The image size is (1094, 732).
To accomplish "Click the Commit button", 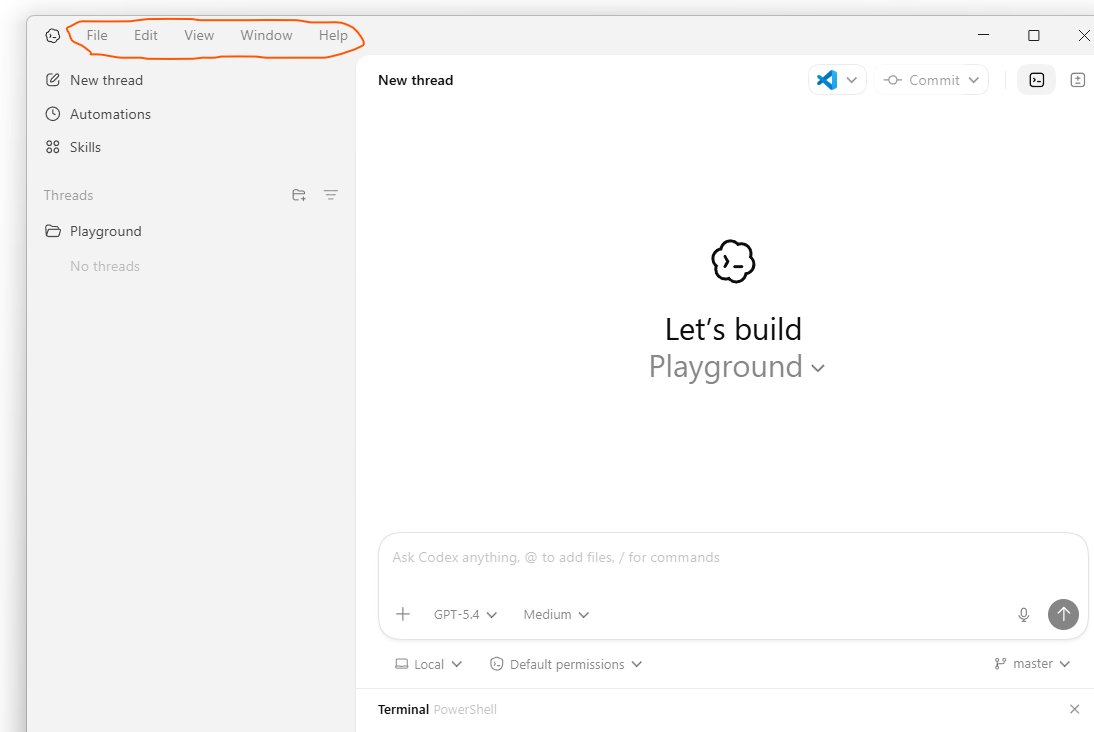I will click(922, 80).
